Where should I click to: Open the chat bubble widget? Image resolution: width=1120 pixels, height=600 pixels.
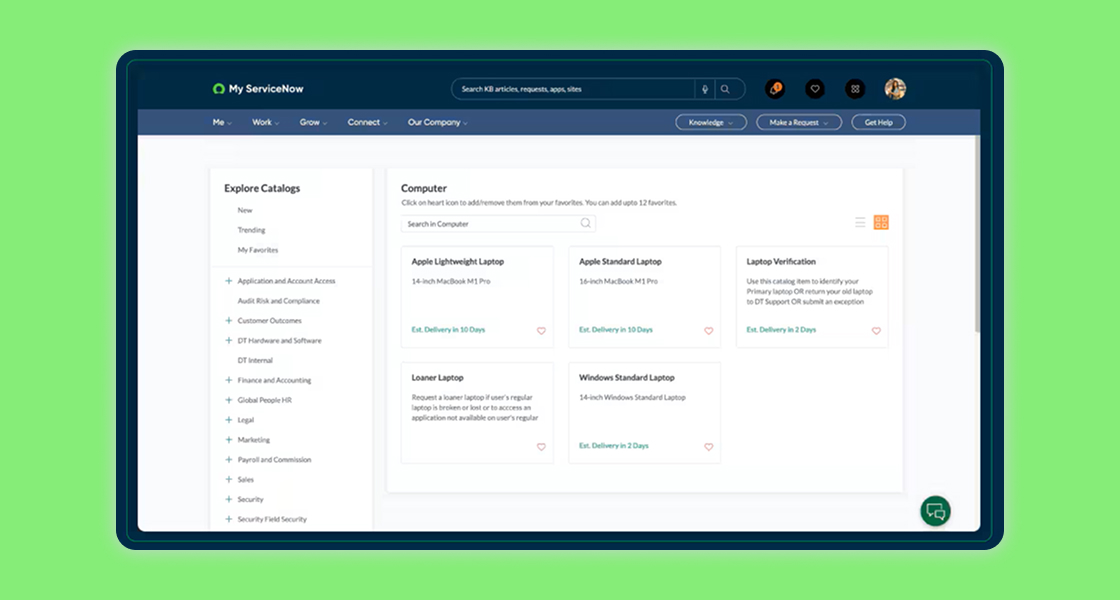point(935,511)
